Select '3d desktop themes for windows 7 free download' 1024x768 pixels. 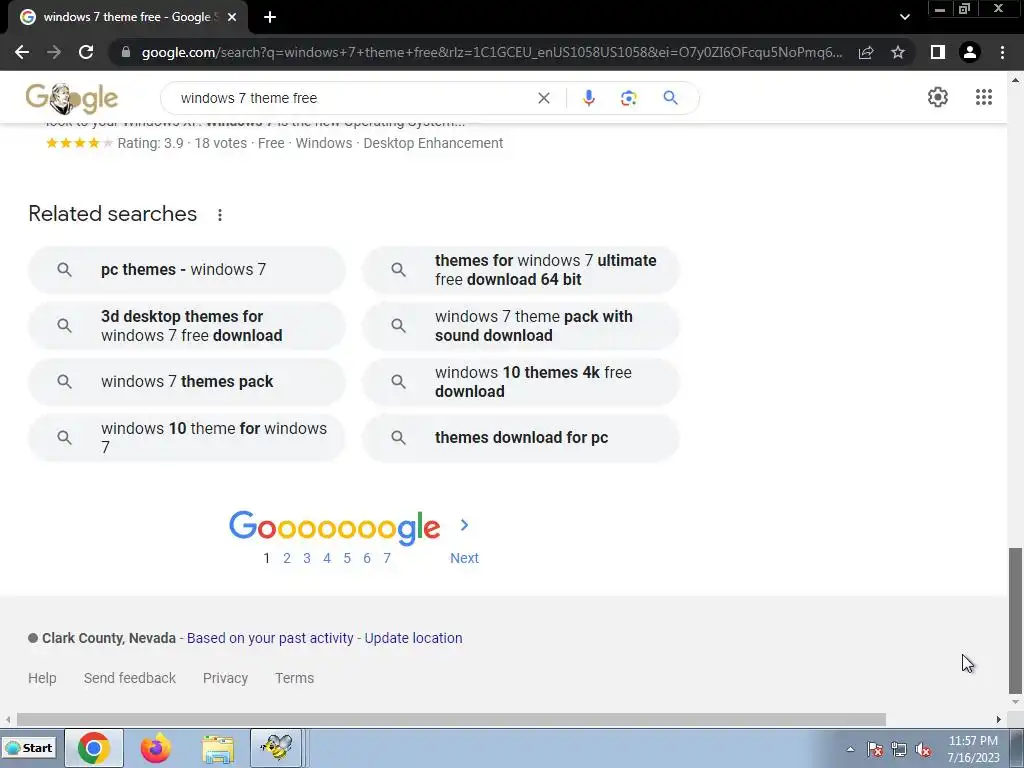(x=187, y=326)
